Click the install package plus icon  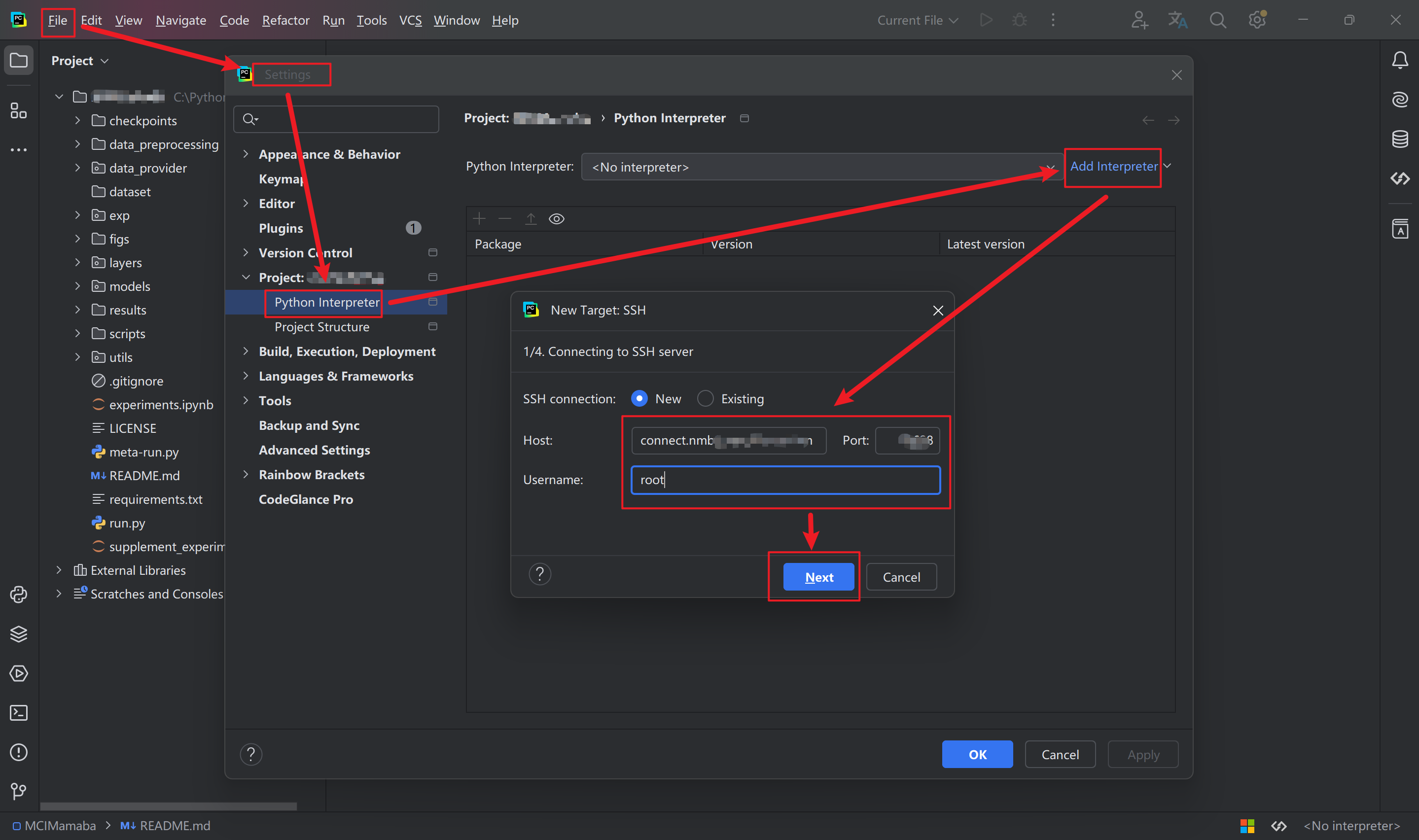(x=479, y=218)
